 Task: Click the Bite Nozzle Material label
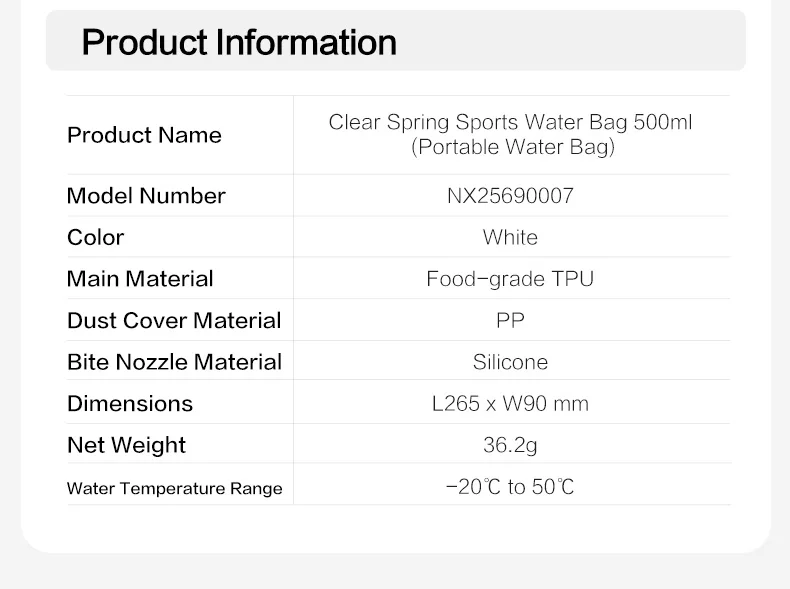[x=174, y=362]
